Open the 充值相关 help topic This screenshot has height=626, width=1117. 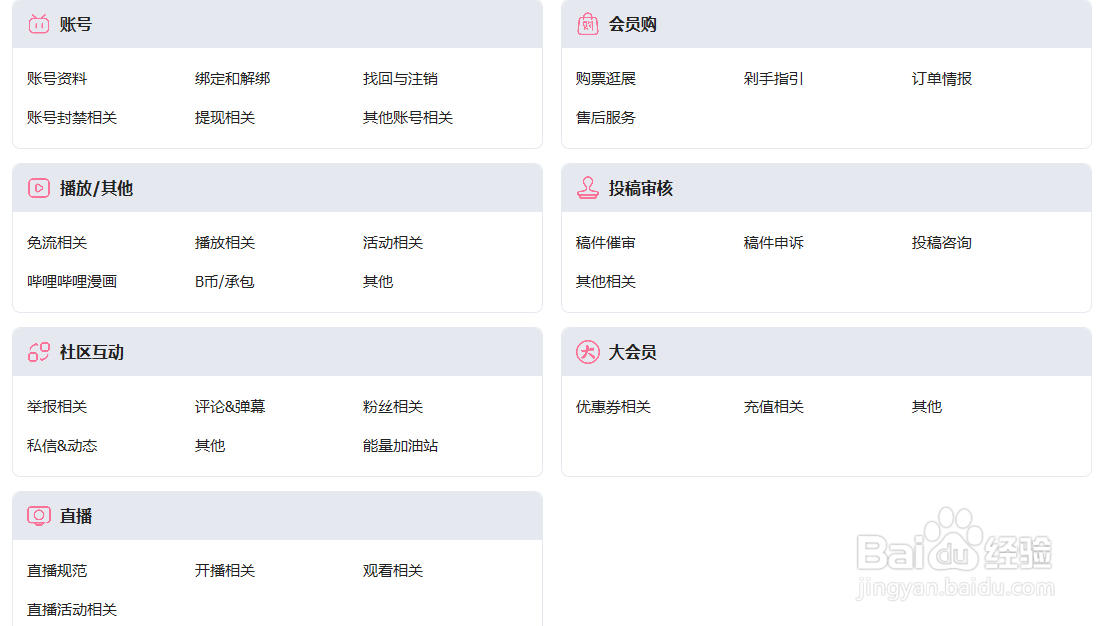tap(774, 406)
